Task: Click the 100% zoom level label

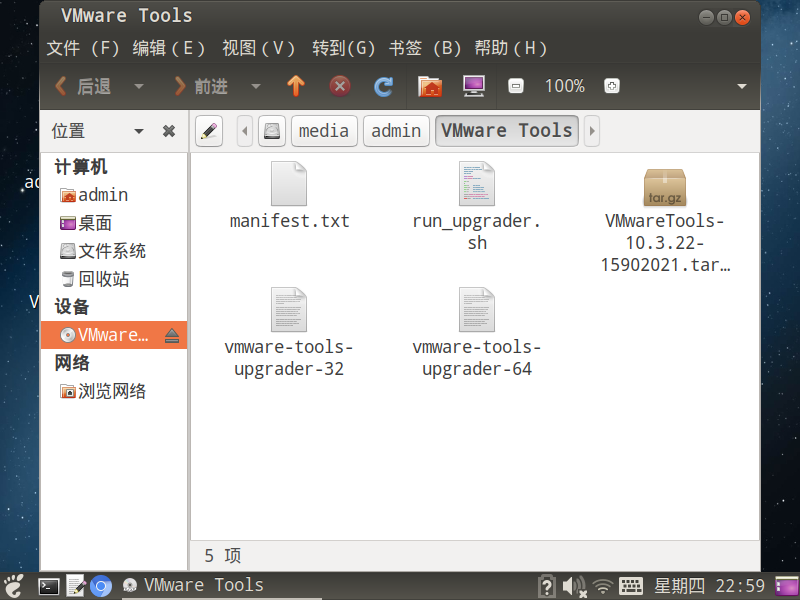Action: point(564,86)
